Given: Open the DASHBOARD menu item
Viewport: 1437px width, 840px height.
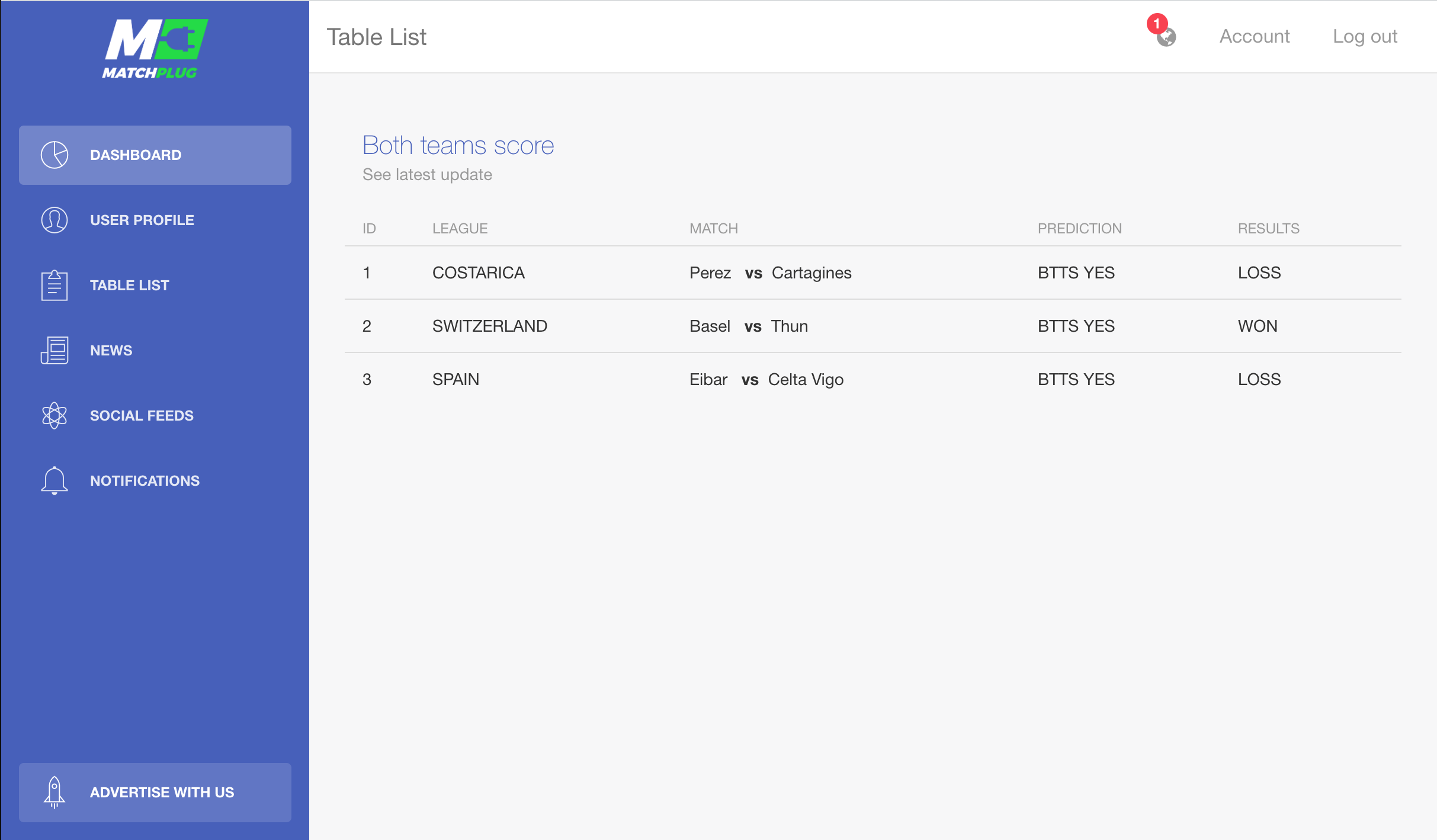Looking at the screenshot, I should 155,155.
